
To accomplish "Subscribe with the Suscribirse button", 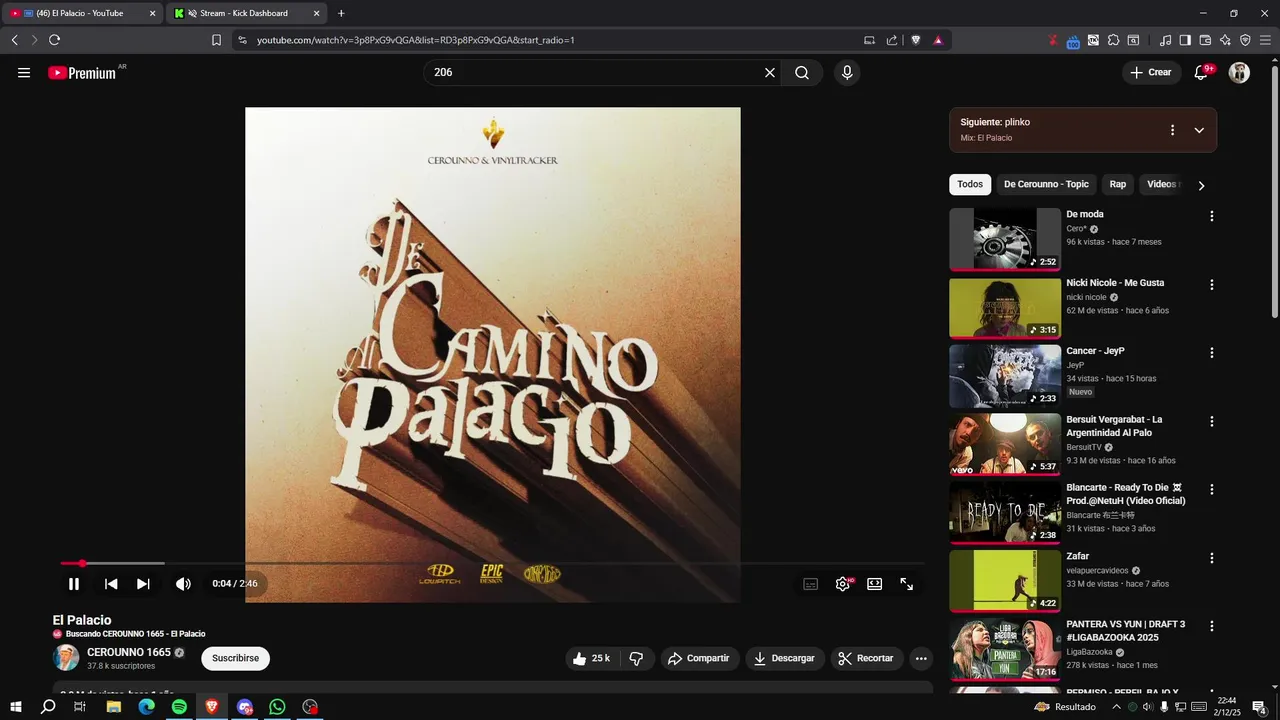I will click(235, 658).
